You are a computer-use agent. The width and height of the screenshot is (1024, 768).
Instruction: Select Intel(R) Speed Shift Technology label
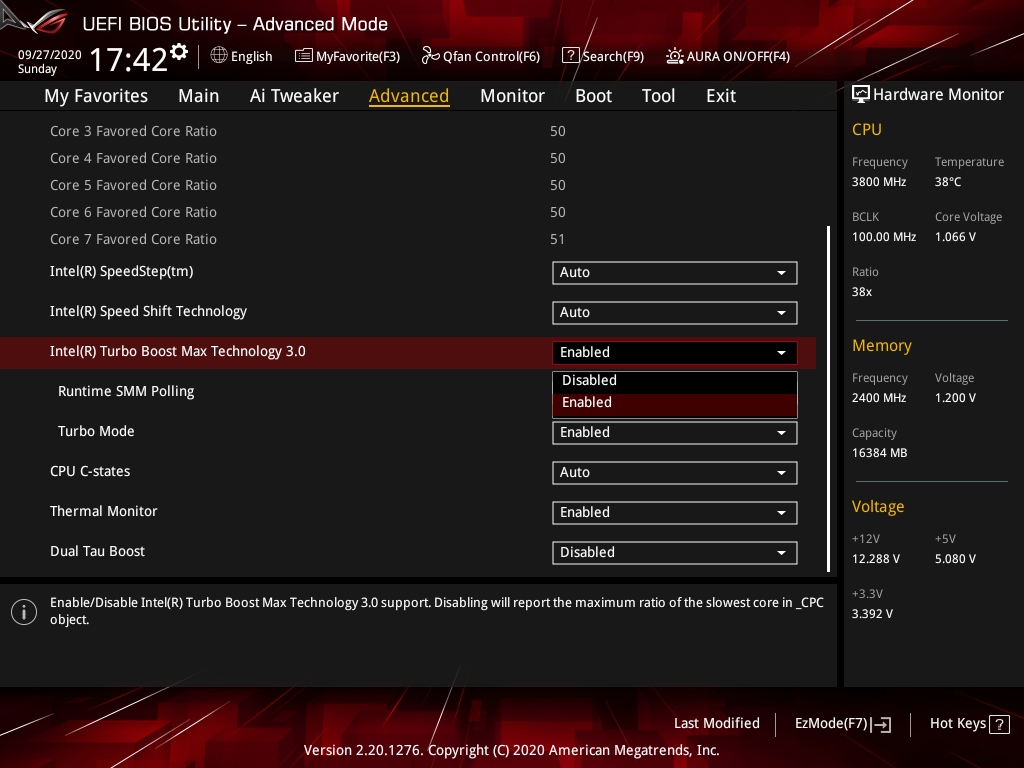click(148, 312)
